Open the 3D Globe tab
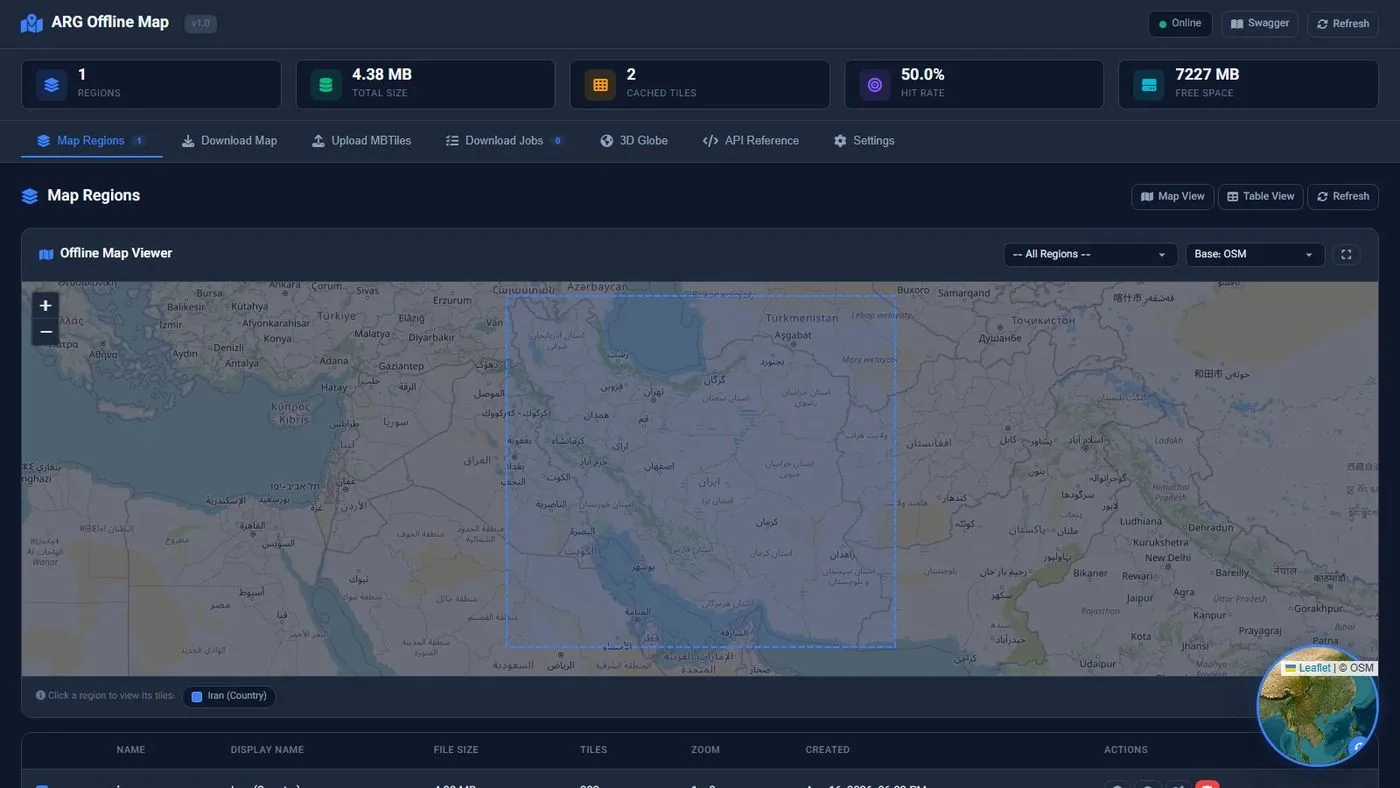Viewport: 1400px width, 788px height. click(634, 141)
